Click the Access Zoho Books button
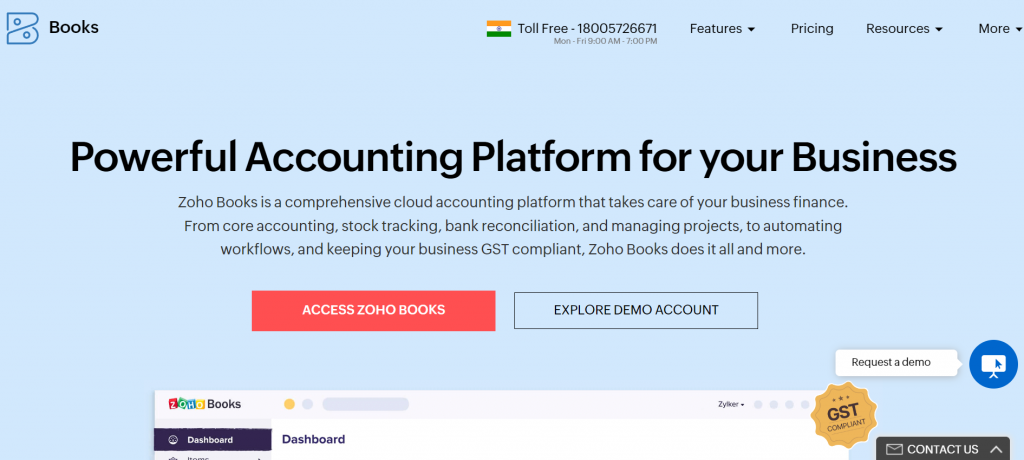The image size is (1024, 460). [374, 310]
